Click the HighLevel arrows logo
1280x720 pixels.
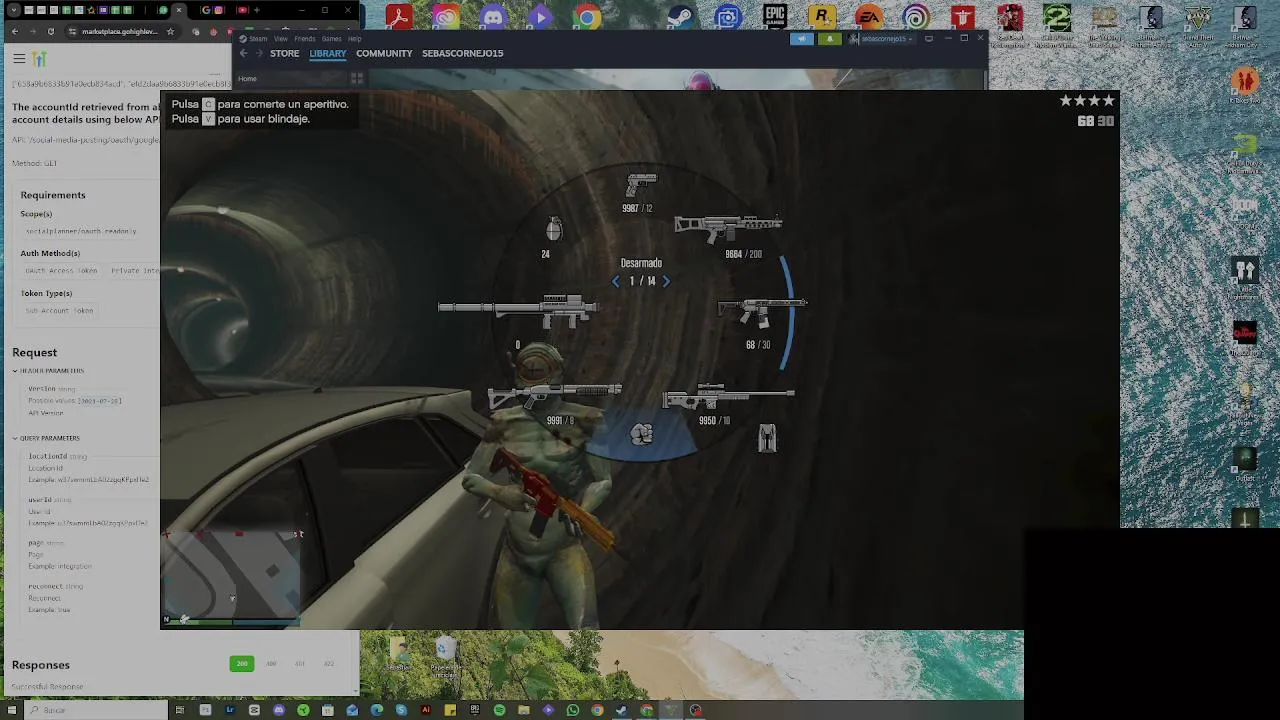(39, 59)
